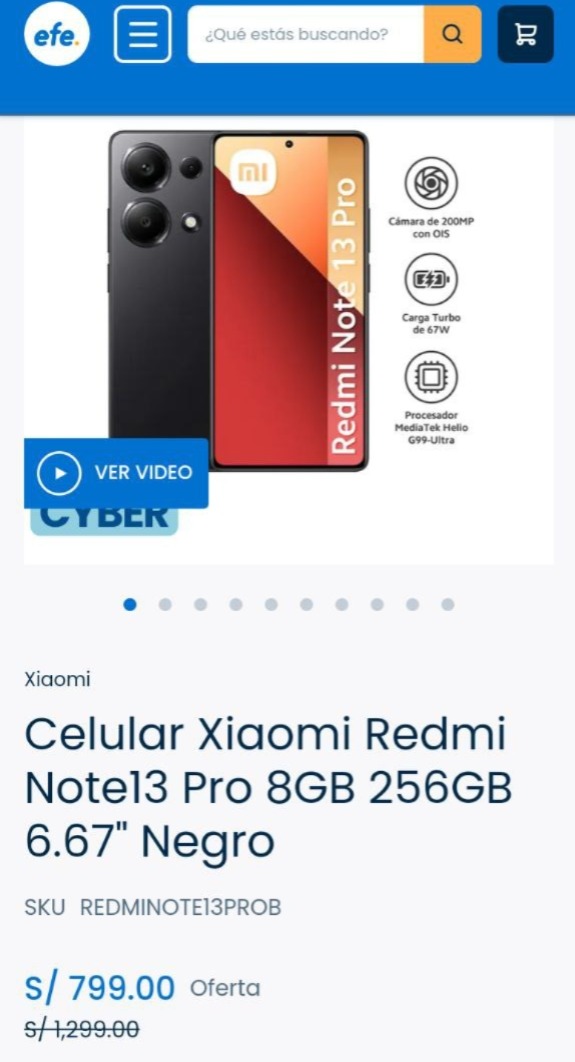Viewport: 575px width, 1062px height.
Task: Click the Carga Turbo 67W battery icon
Action: coord(431,279)
